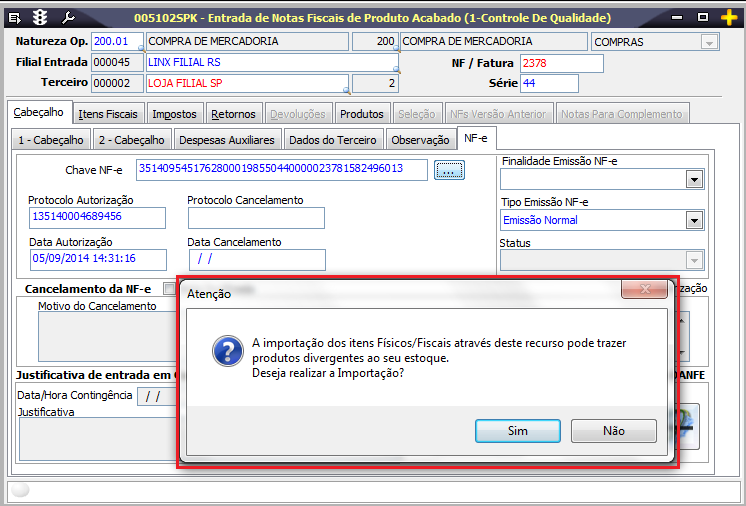Viewport: 746px width, 506px height.
Task: Open the Itens Fiscais tab
Action: click(108, 114)
